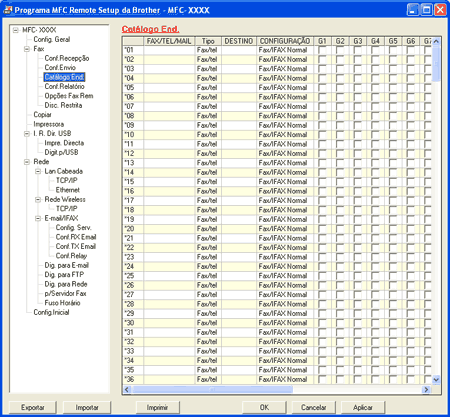Check G2 box for entry *03
The width and height of the screenshot is (450, 417).
pyautogui.click(x=340, y=69)
